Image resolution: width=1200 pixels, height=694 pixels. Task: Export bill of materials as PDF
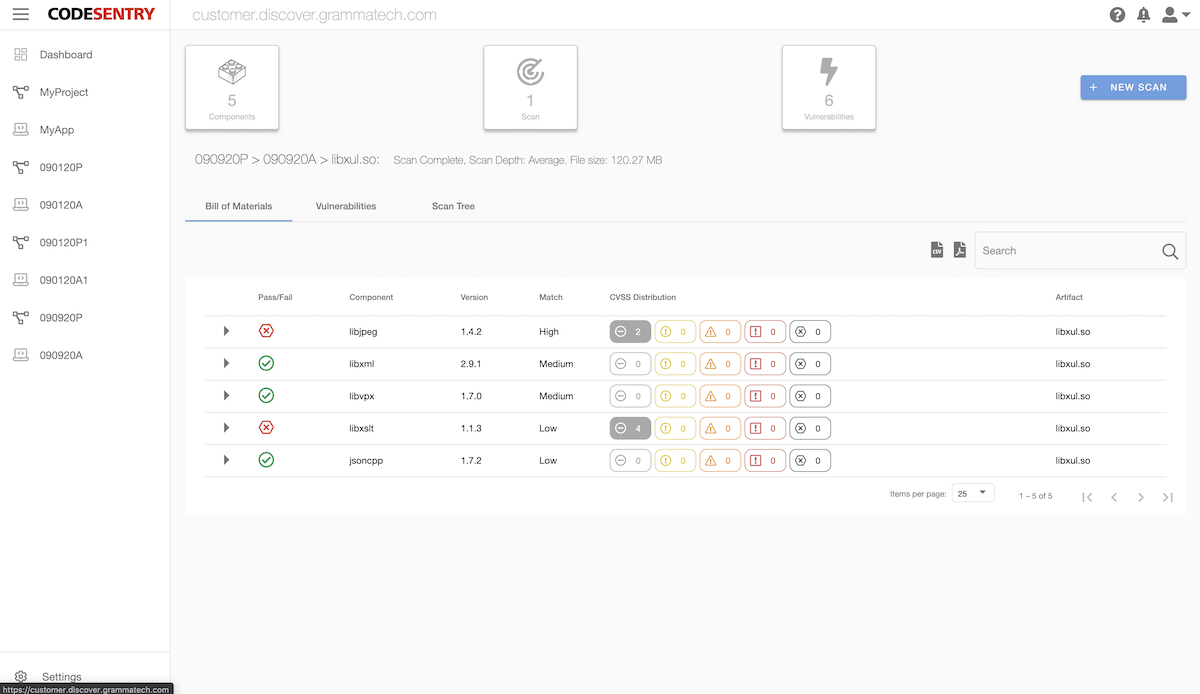click(x=959, y=250)
